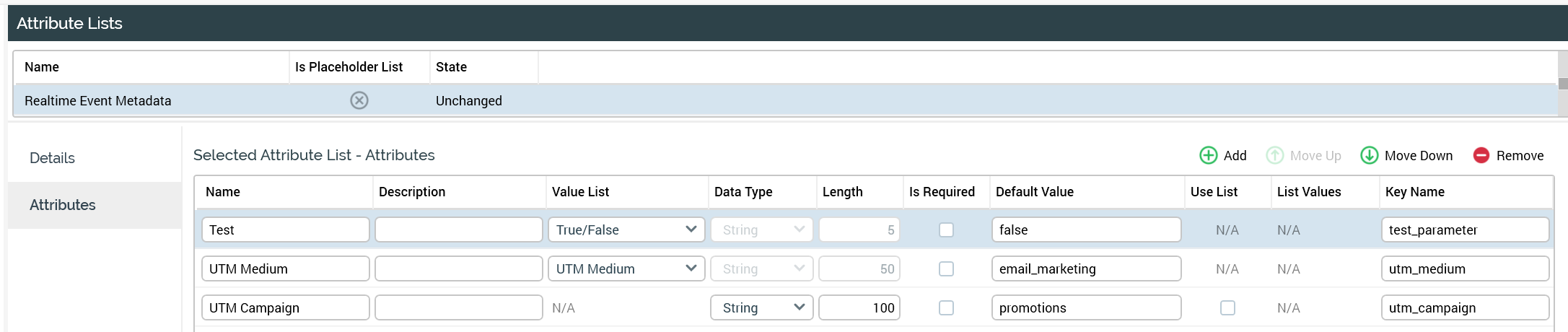Click the red Remove minus icon
The height and width of the screenshot is (332, 1568).
[1481, 155]
